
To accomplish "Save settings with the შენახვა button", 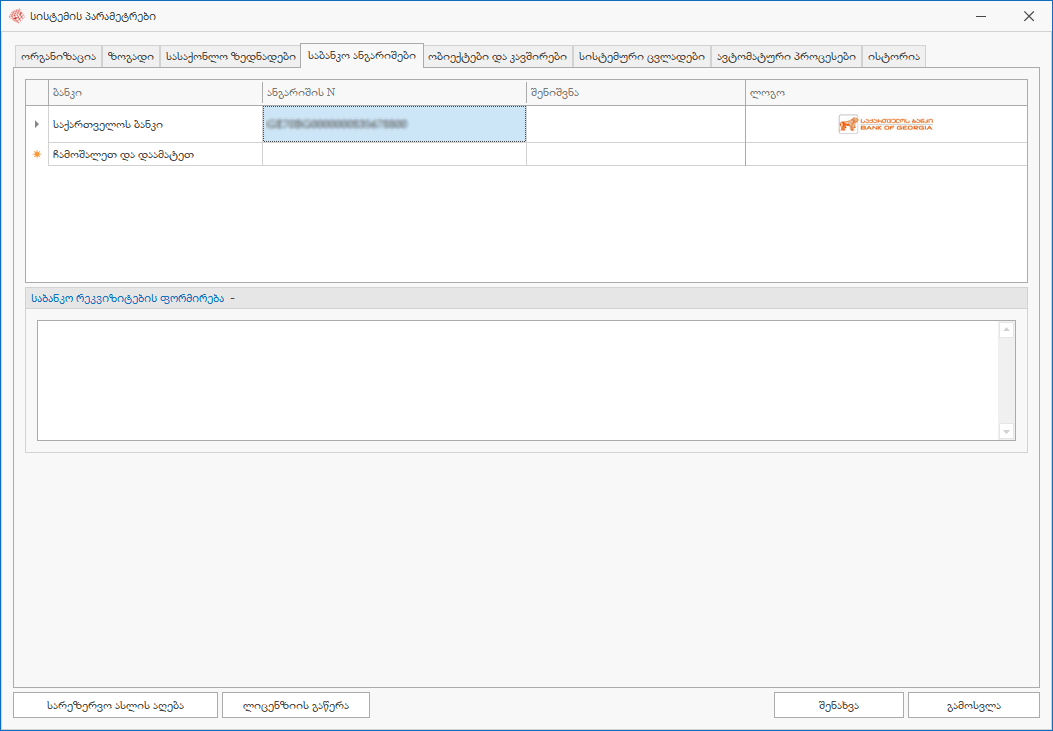I will [x=838, y=705].
